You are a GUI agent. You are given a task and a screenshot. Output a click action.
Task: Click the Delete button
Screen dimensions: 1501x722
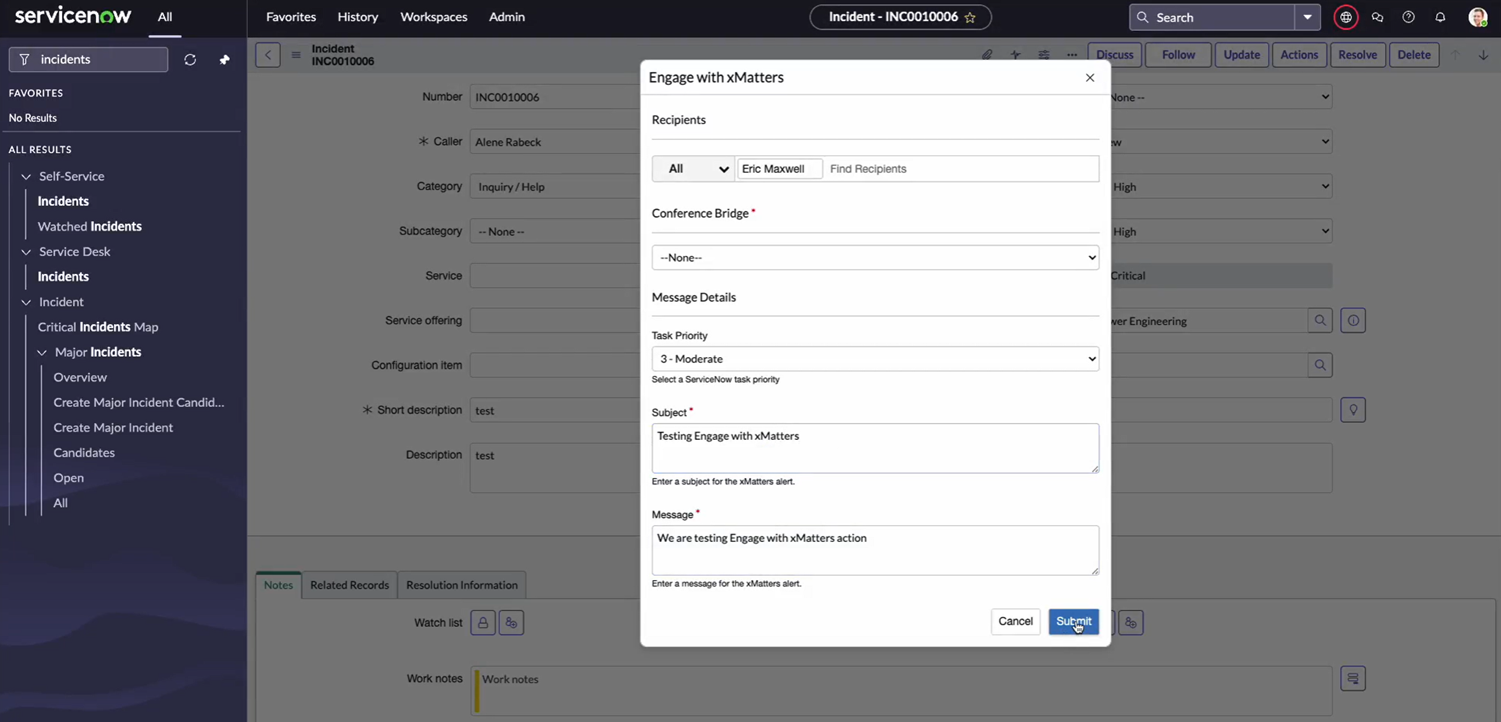pos(1414,55)
